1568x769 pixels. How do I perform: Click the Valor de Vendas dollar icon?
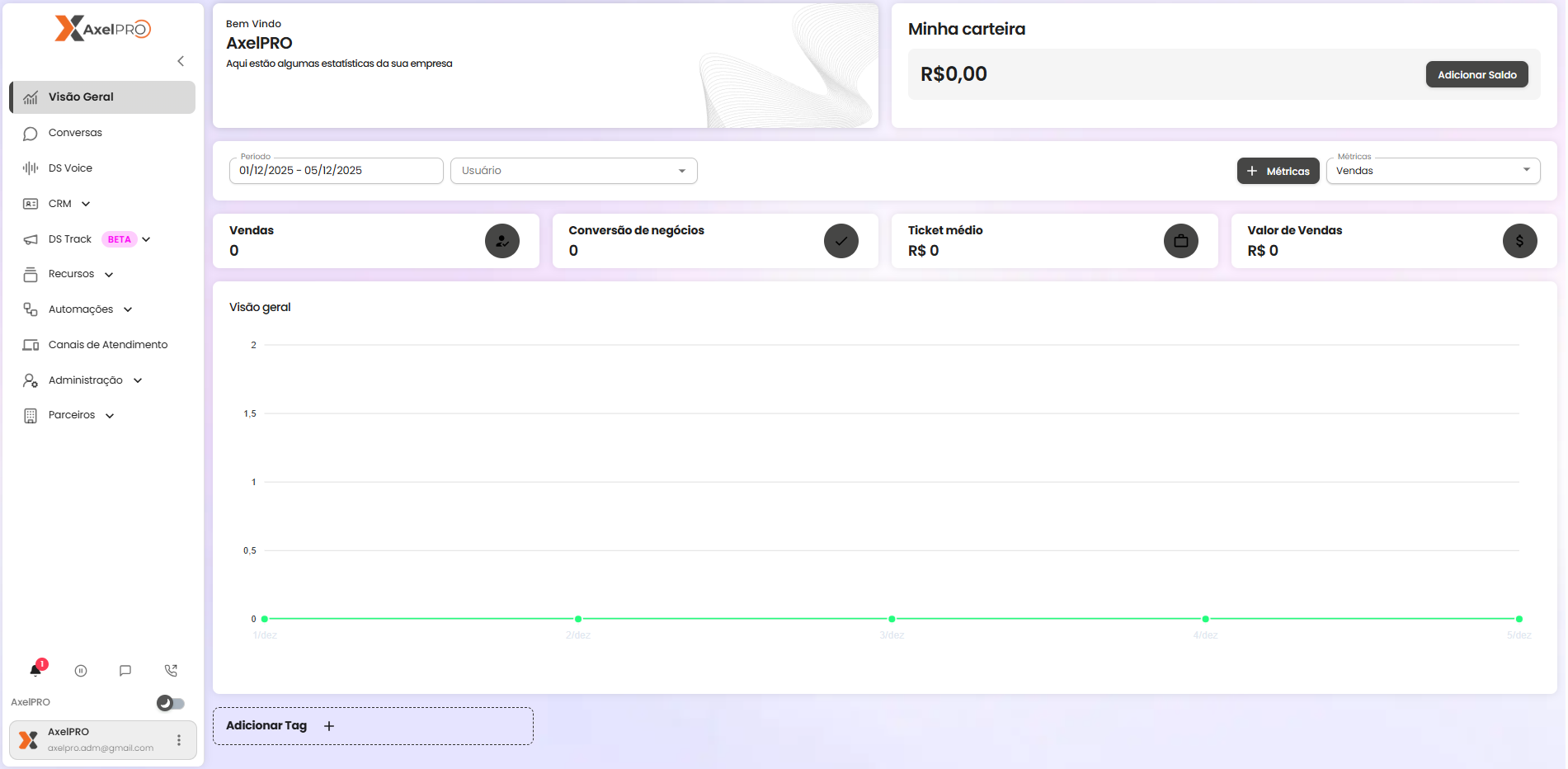(1519, 241)
